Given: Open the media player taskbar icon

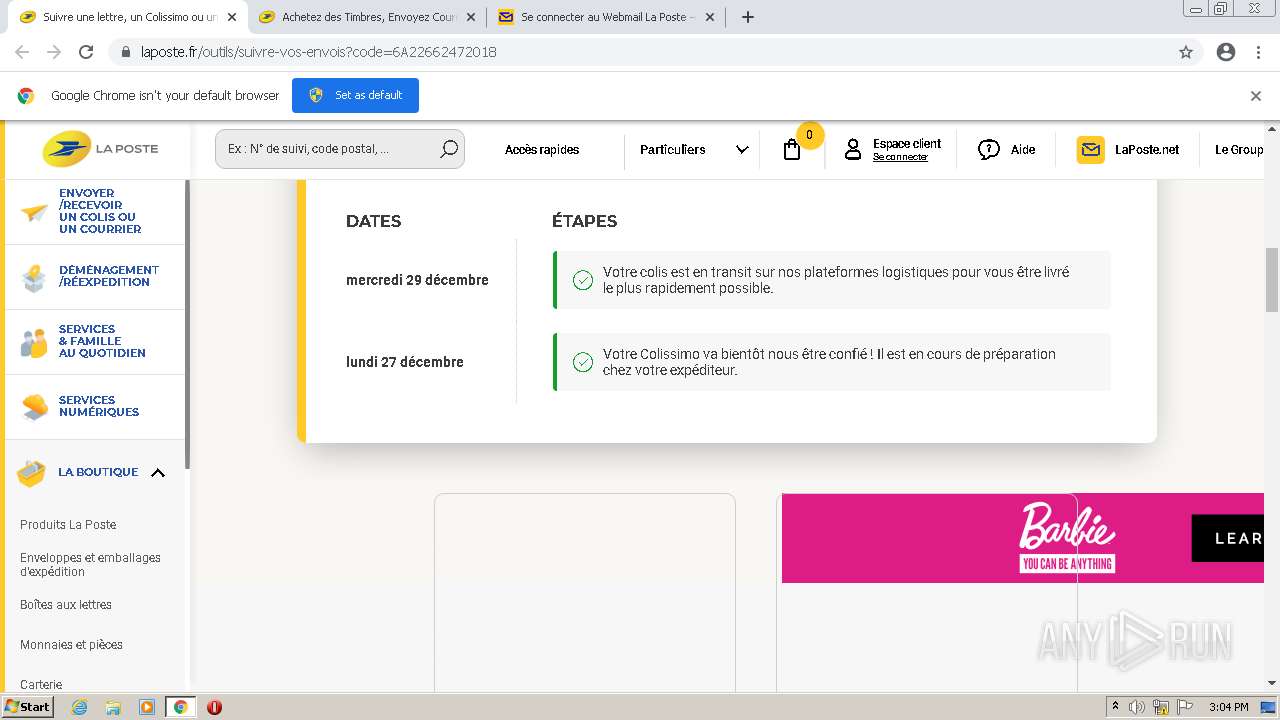Looking at the screenshot, I should [x=147, y=707].
